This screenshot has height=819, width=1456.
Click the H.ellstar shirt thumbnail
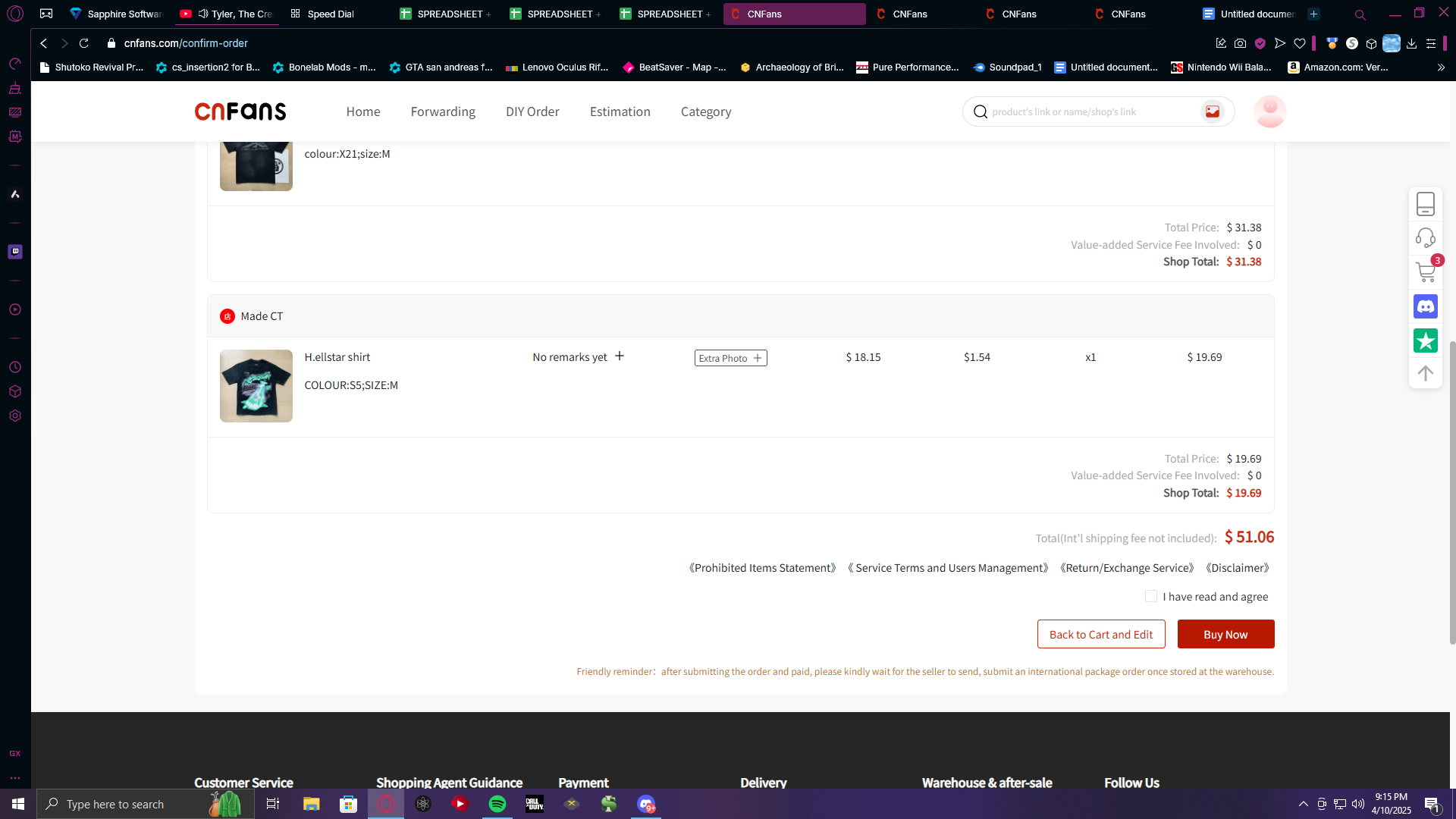coord(256,386)
